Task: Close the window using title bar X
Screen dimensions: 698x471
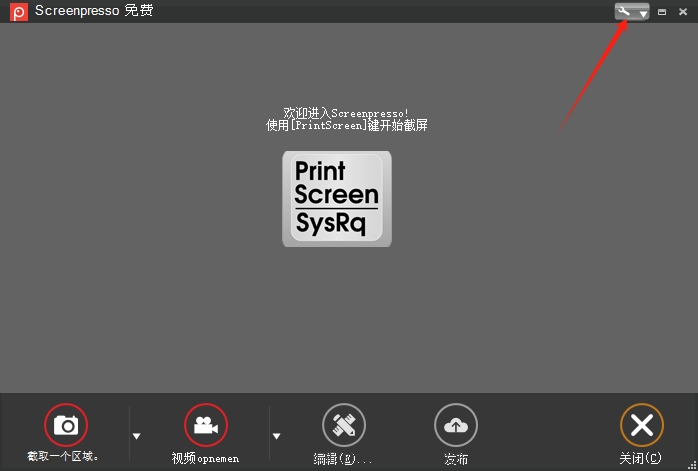Action: 683,12
